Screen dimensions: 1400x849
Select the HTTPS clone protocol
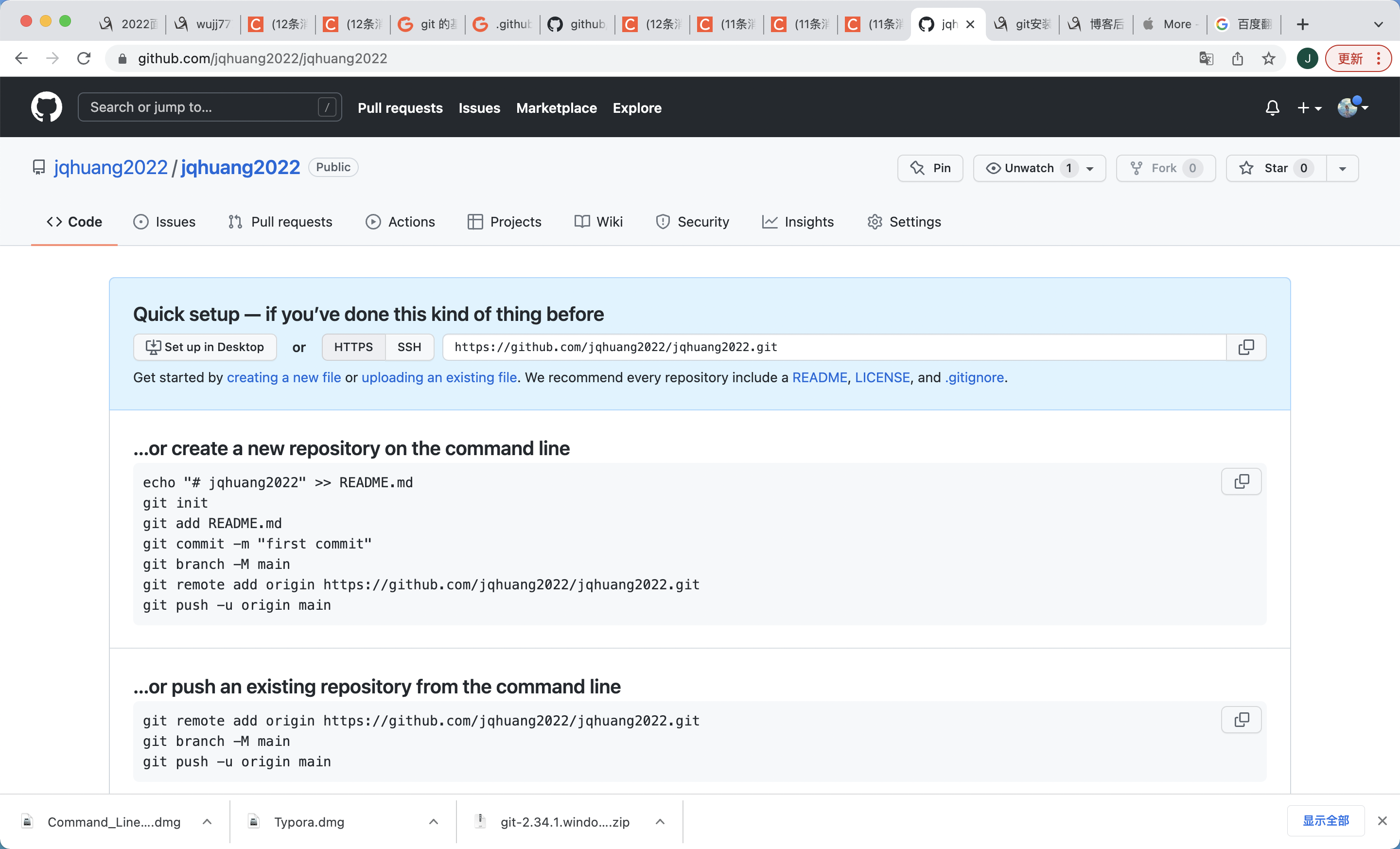coord(353,347)
